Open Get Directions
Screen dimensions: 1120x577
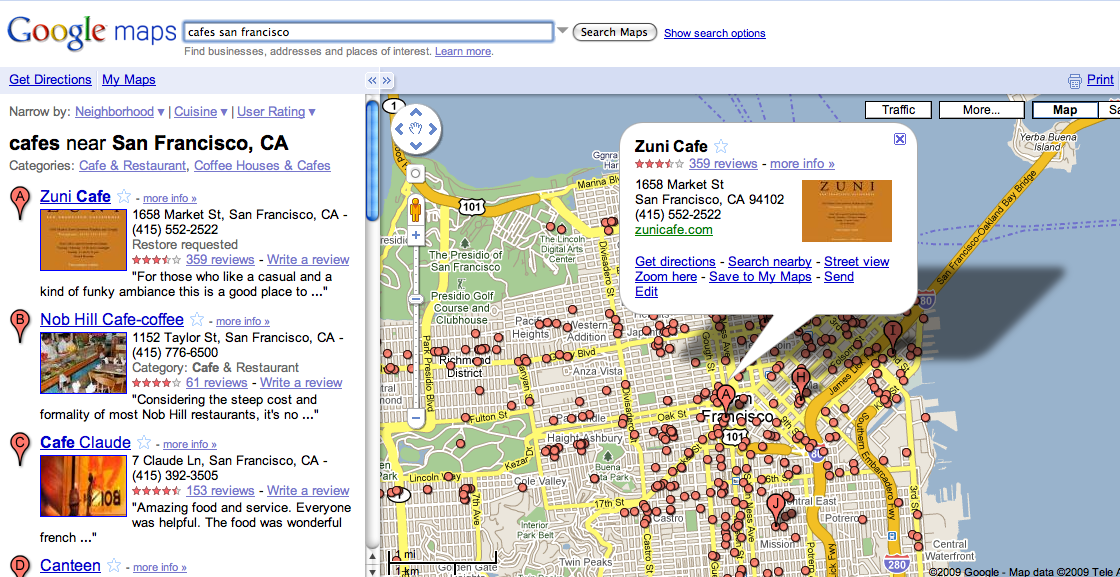click(50, 80)
